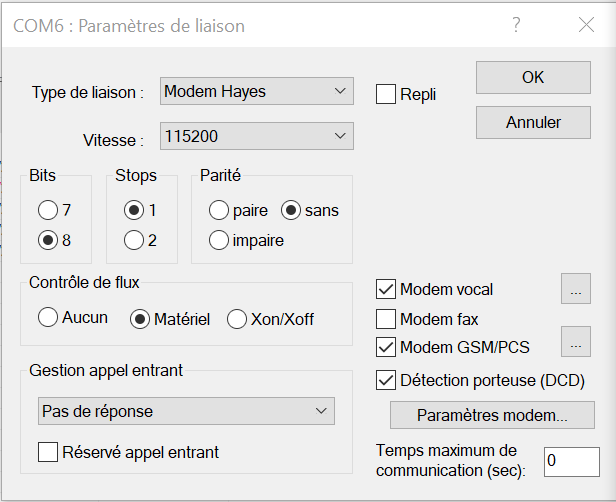
Task: Select impaire parity radio button
Action: (x=219, y=240)
